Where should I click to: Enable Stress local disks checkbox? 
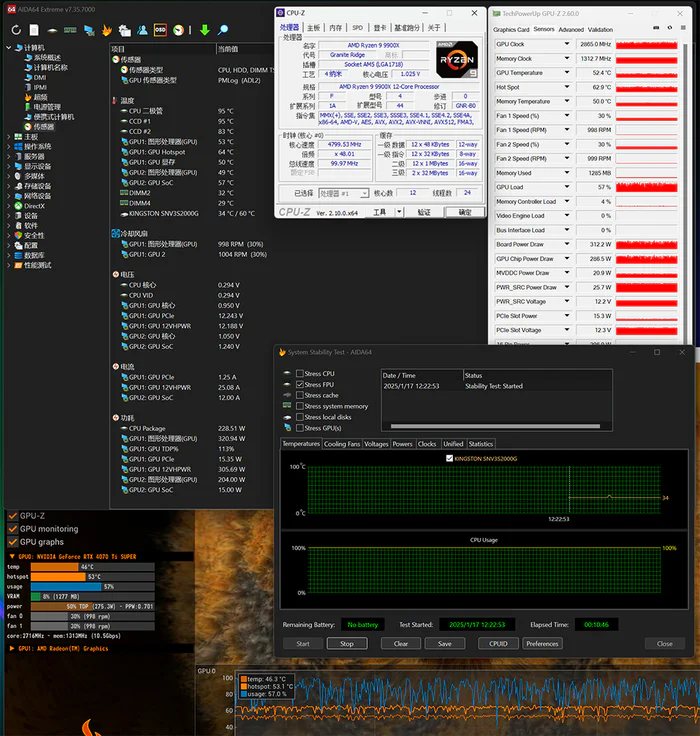pos(300,417)
